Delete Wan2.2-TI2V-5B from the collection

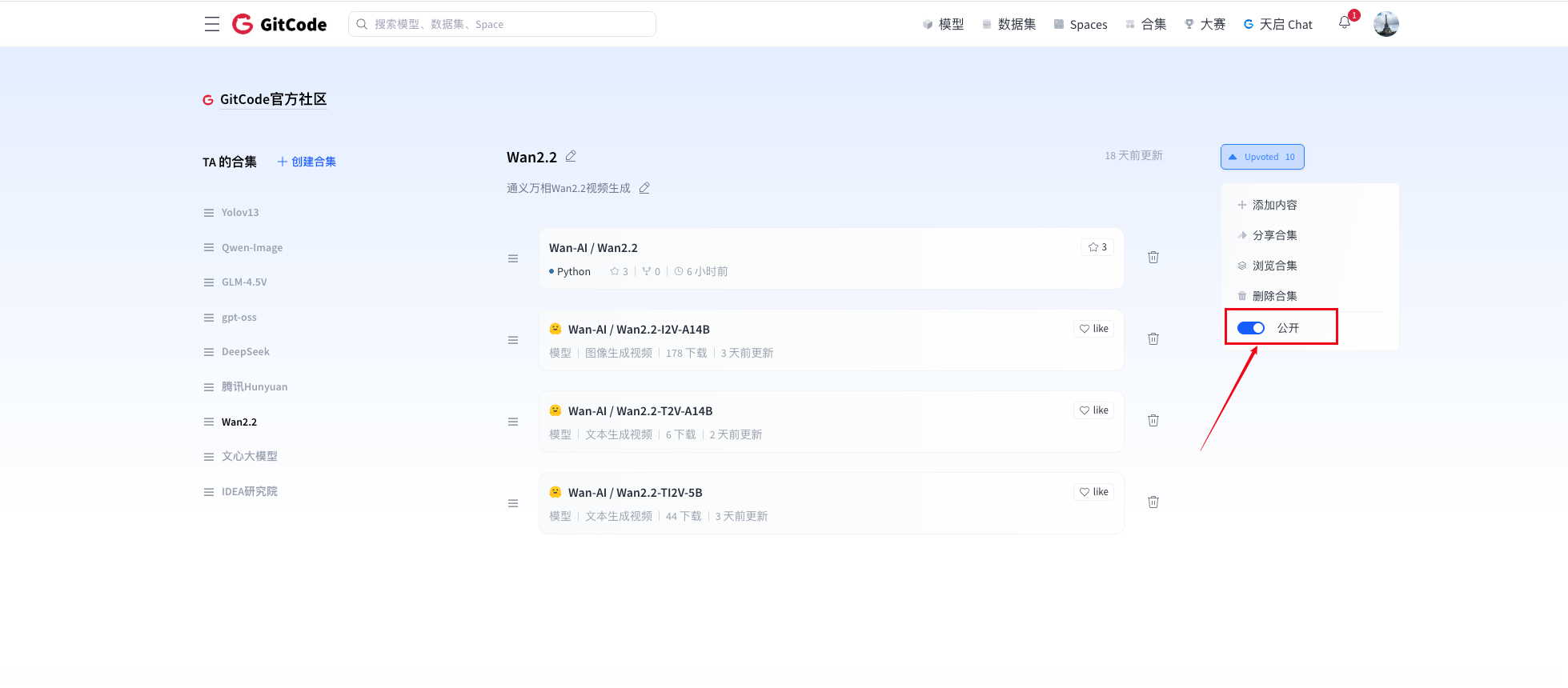1153,502
